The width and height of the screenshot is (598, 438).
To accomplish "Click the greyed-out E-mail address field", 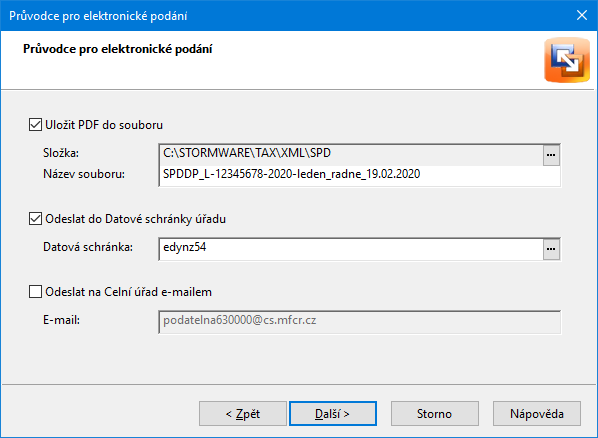I will pyautogui.click(x=360, y=322).
